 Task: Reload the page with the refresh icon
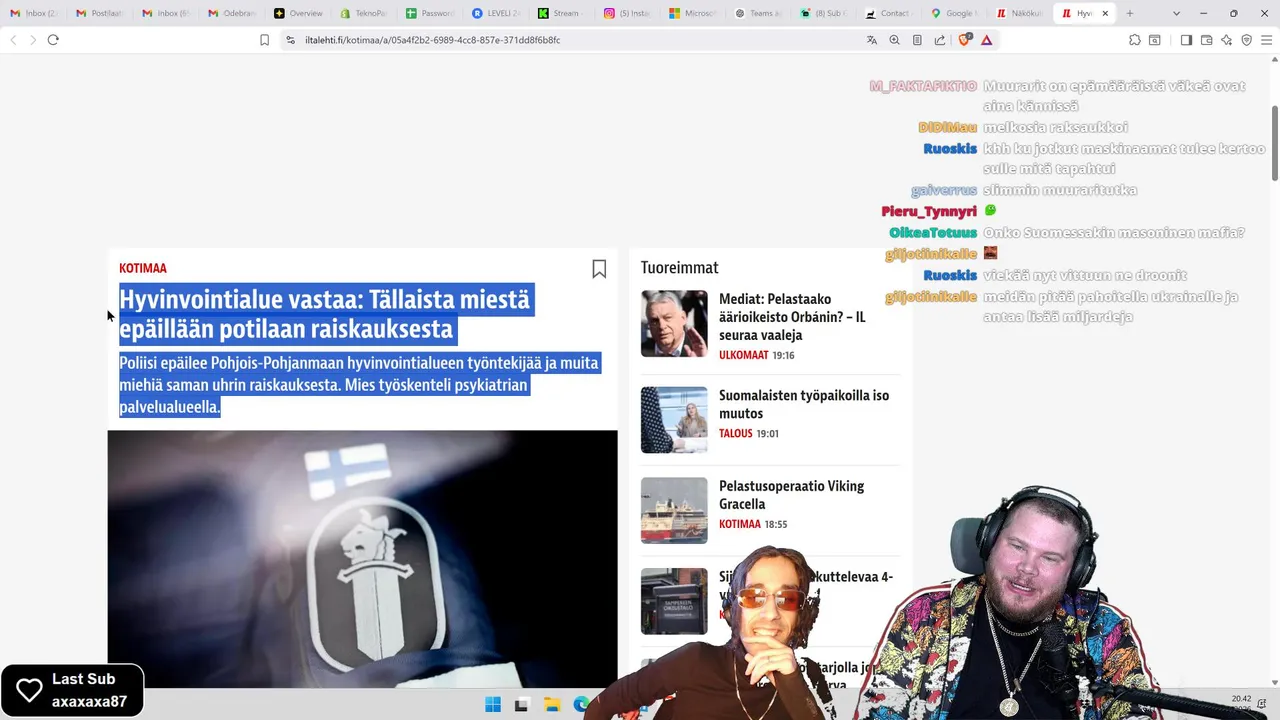pyautogui.click(x=53, y=40)
